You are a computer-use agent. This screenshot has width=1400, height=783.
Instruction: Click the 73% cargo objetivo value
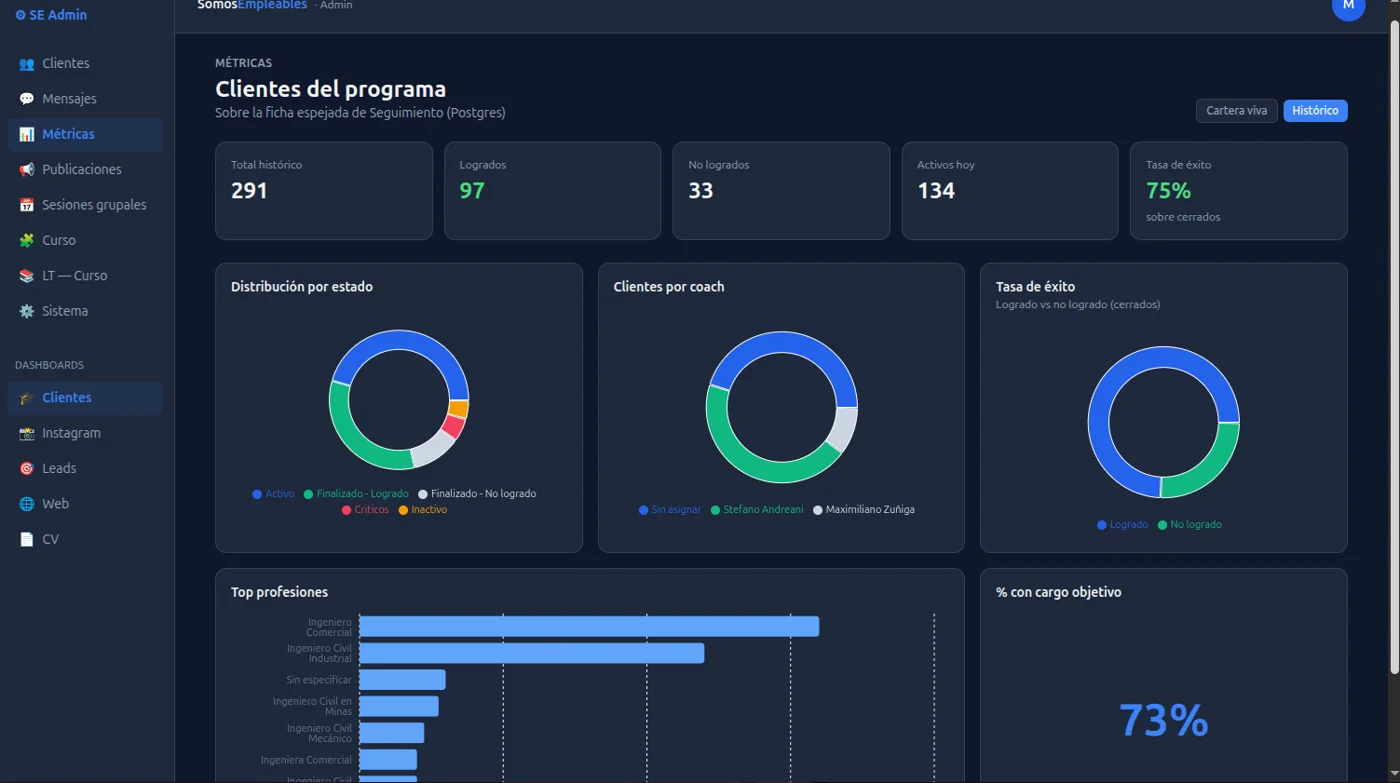[x=1164, y=721]
